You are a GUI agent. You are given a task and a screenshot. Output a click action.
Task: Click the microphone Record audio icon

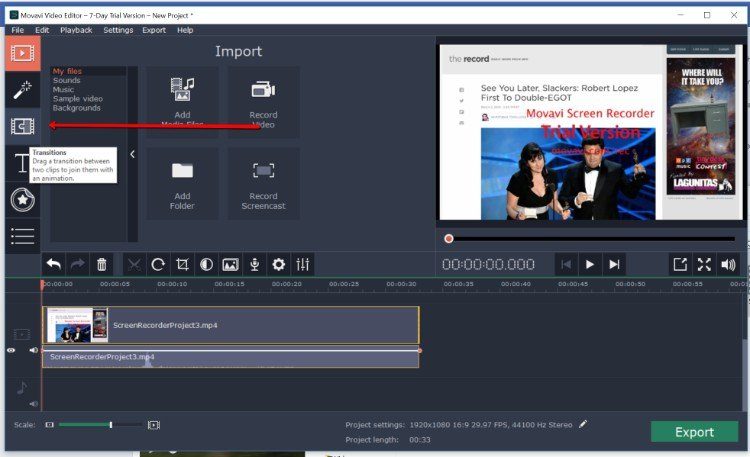coord(254,264)
